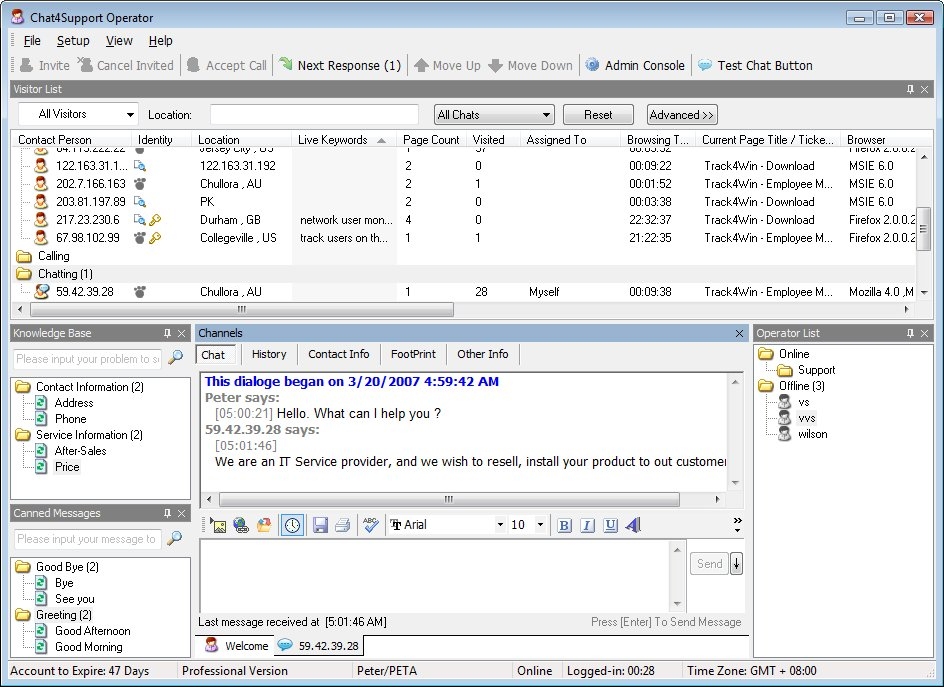Click the insert image icon in chat toolbar
Screen dimensions: 944x687
coord(218,525)
